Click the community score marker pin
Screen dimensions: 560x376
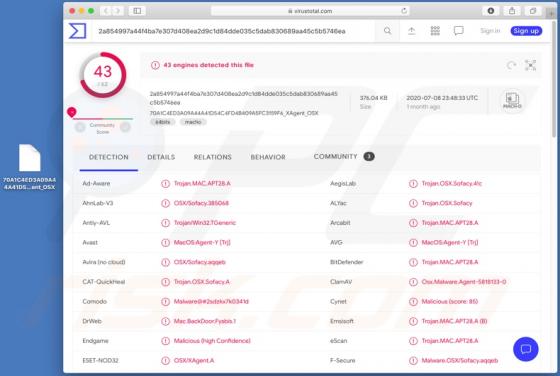click(72, 112)
